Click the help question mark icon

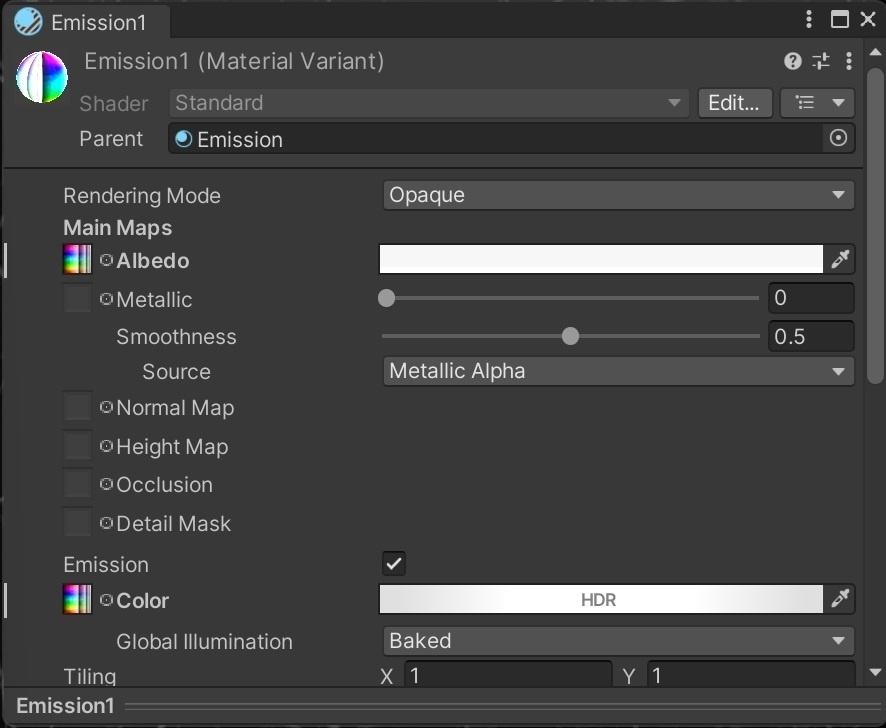(x=793, y=62)
